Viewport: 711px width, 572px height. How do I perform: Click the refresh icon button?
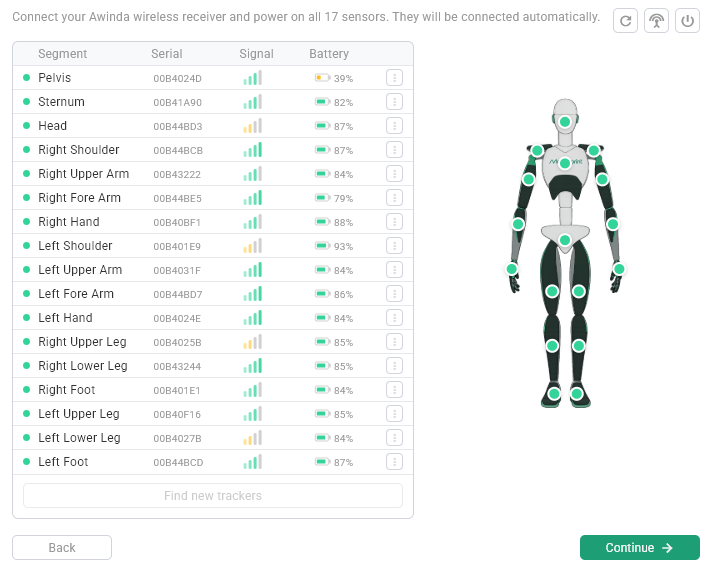(x=625, y=21)
